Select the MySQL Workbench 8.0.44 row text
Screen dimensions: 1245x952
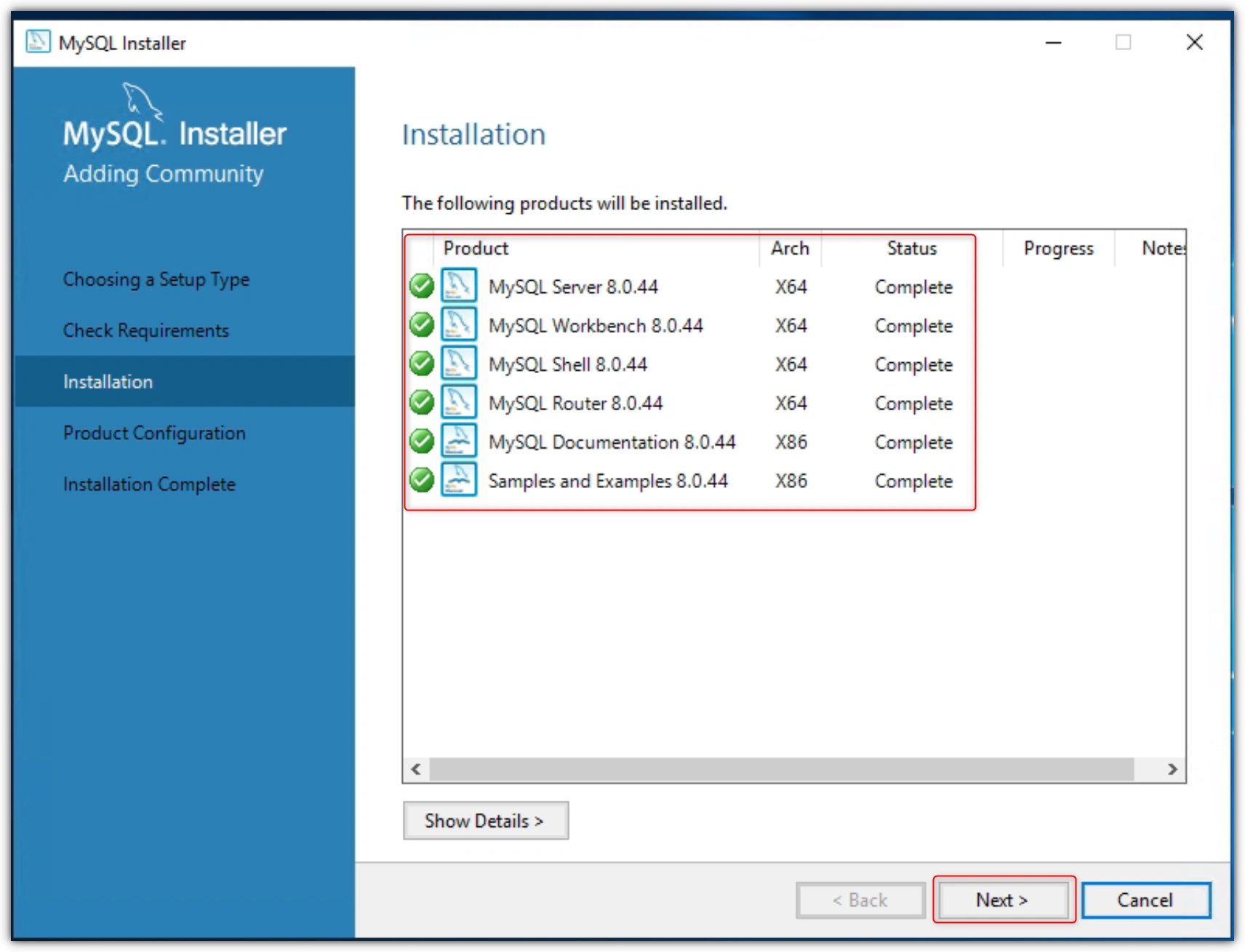596,325
